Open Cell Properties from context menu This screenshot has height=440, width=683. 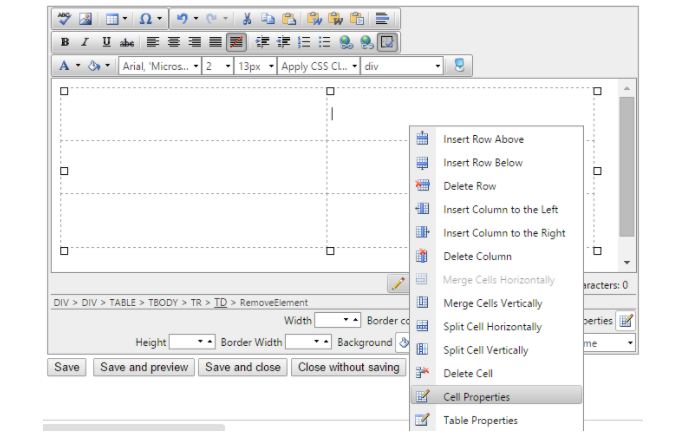click(x=496, y=396)
